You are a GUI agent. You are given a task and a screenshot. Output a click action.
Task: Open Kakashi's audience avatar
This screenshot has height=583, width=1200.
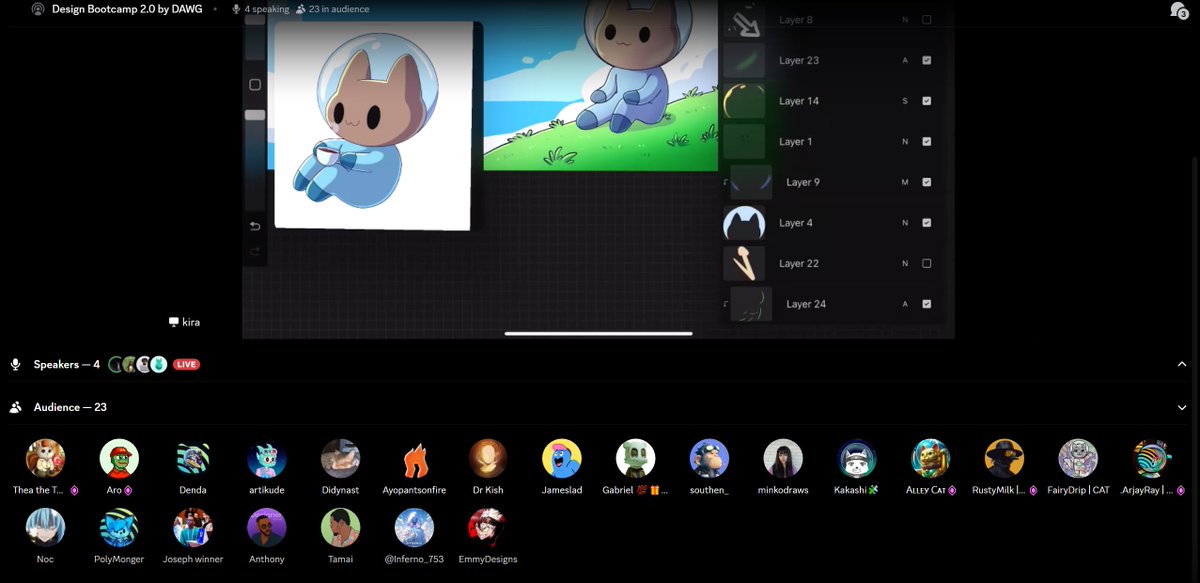[857, 458]
